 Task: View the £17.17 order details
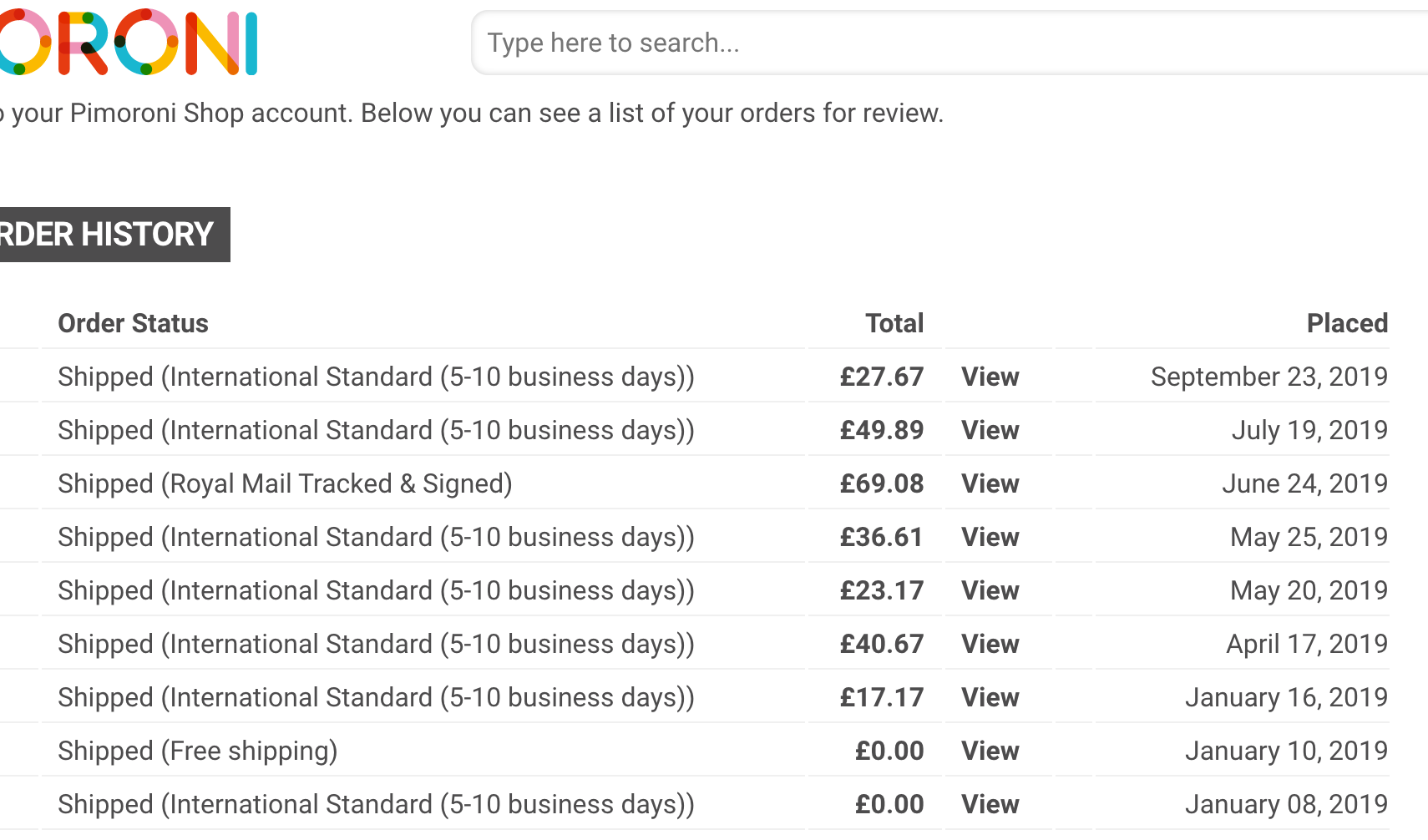990,698
